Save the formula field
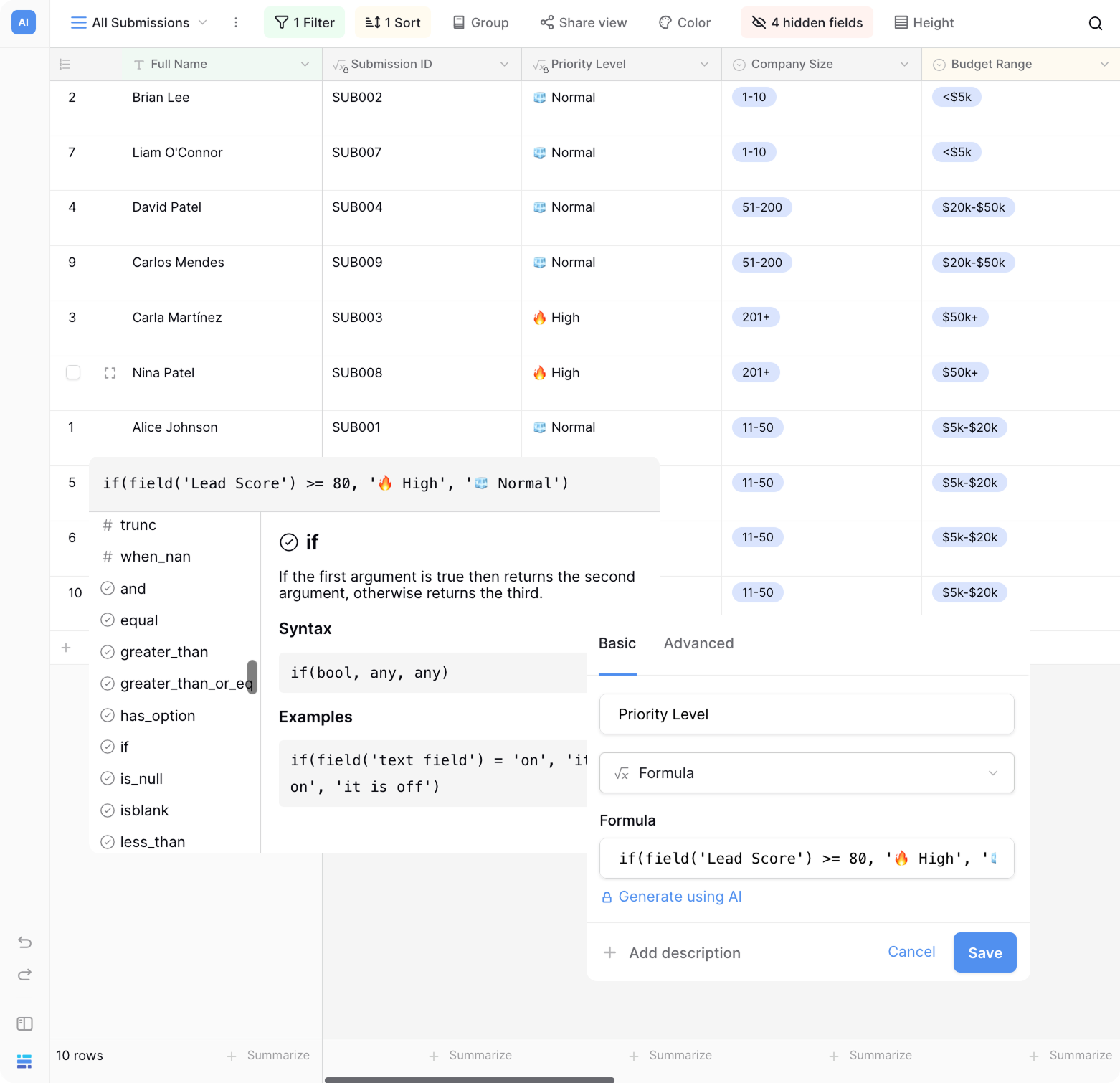1120x1083 pixels. pyautogui.click(x=985, y=952)
